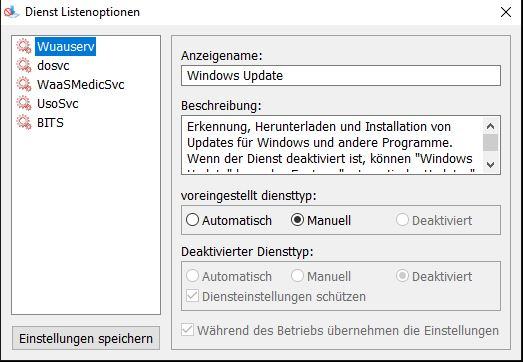The width and height of the screenshot is (523, 362).
Task: Click description scrollbar down arrow
Action: point(490,164)
